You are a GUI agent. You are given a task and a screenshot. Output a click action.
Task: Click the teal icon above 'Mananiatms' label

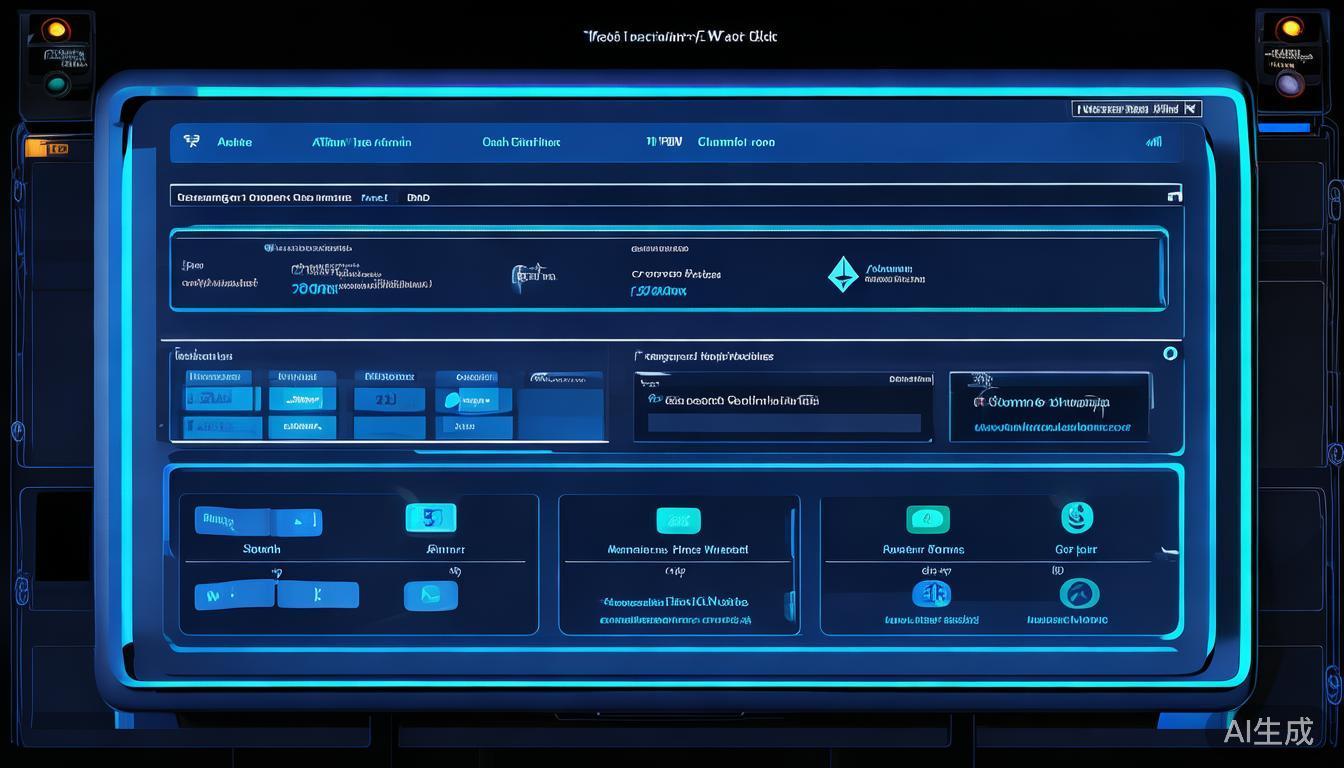(x=678, y=520)
